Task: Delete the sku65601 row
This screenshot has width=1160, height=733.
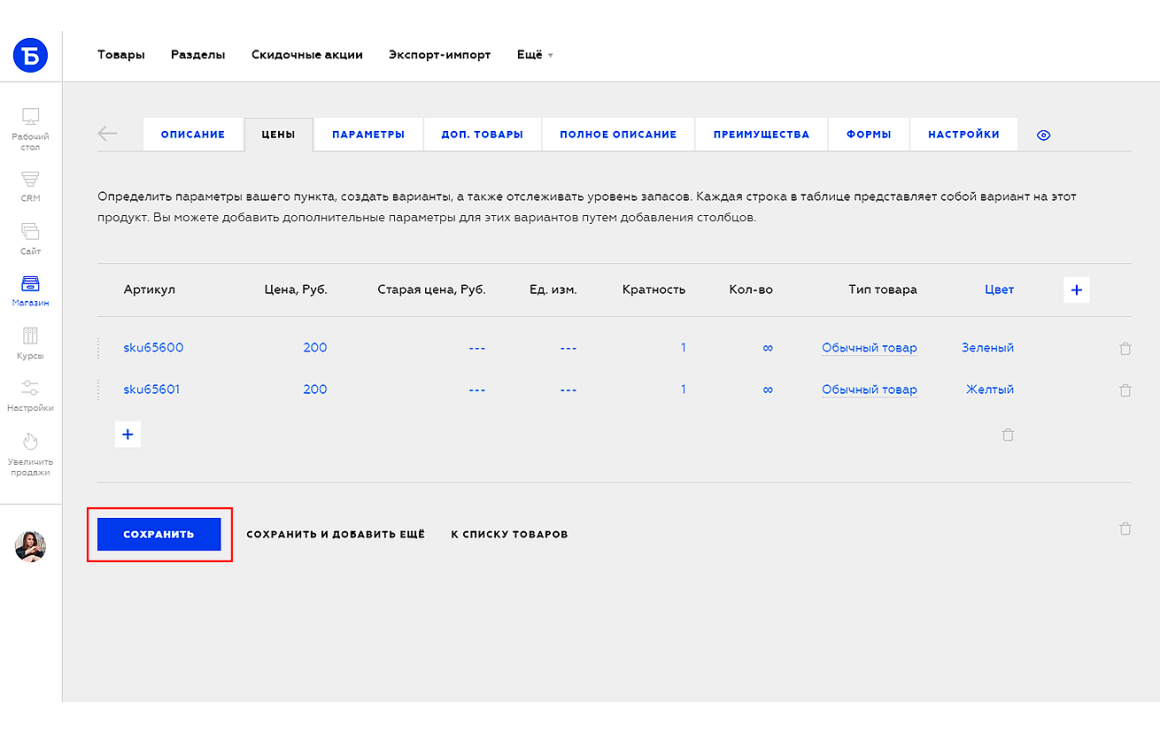Action: 1125,391
